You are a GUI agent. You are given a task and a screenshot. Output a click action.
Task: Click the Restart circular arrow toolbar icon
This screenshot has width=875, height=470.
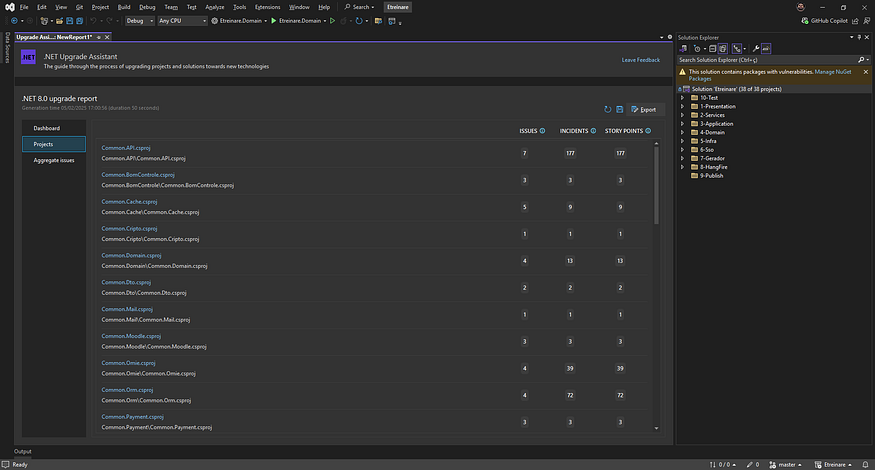pyautogui.click(x=359, y=21)
